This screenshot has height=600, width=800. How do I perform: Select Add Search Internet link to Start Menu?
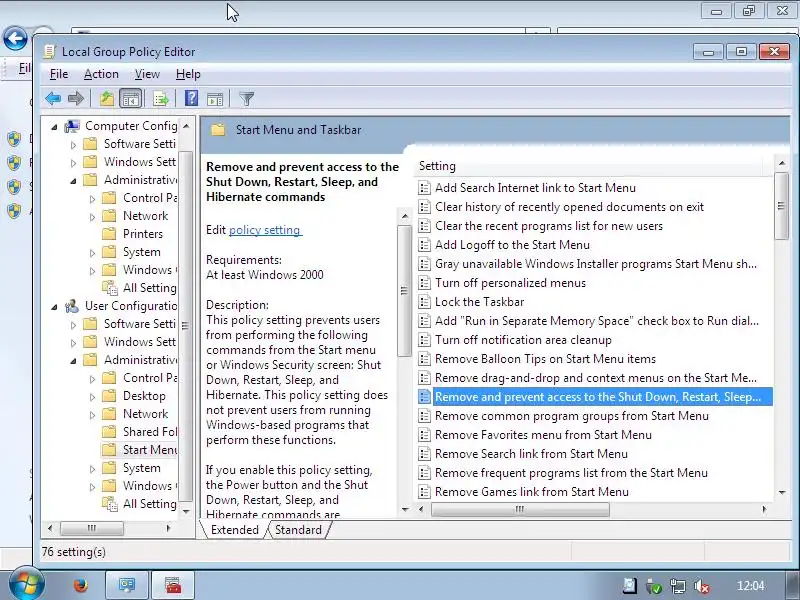click(x=535, y=188)
